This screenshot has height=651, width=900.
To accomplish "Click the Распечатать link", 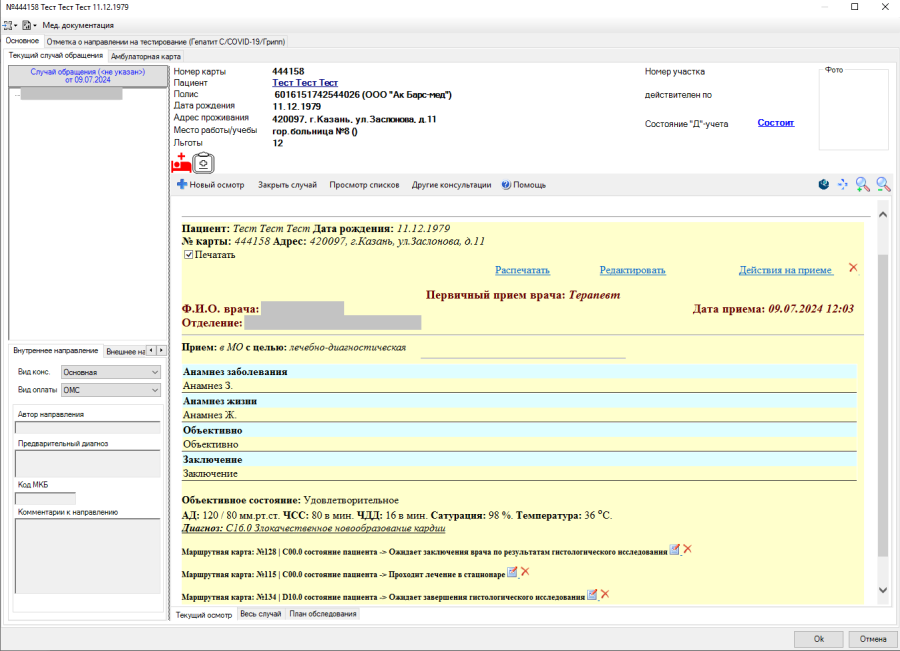I will (522, 270).
